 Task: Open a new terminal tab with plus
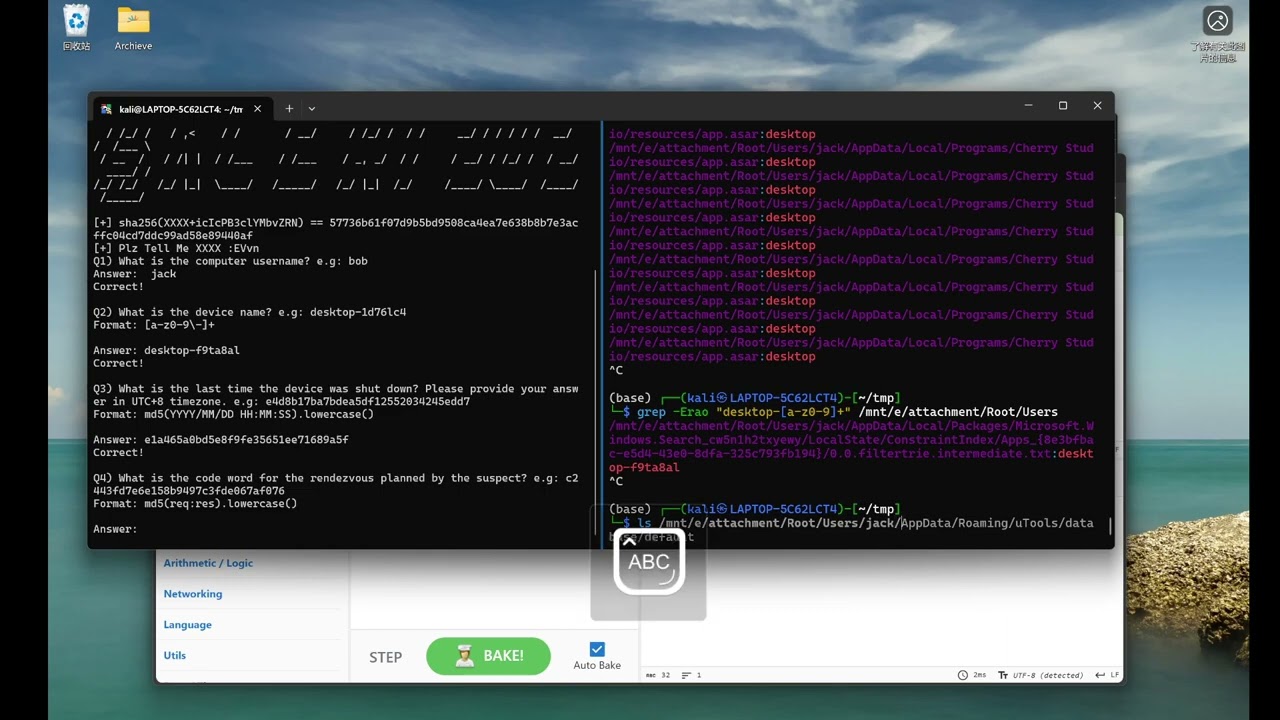pyautogui.click(x=289, y=108)
